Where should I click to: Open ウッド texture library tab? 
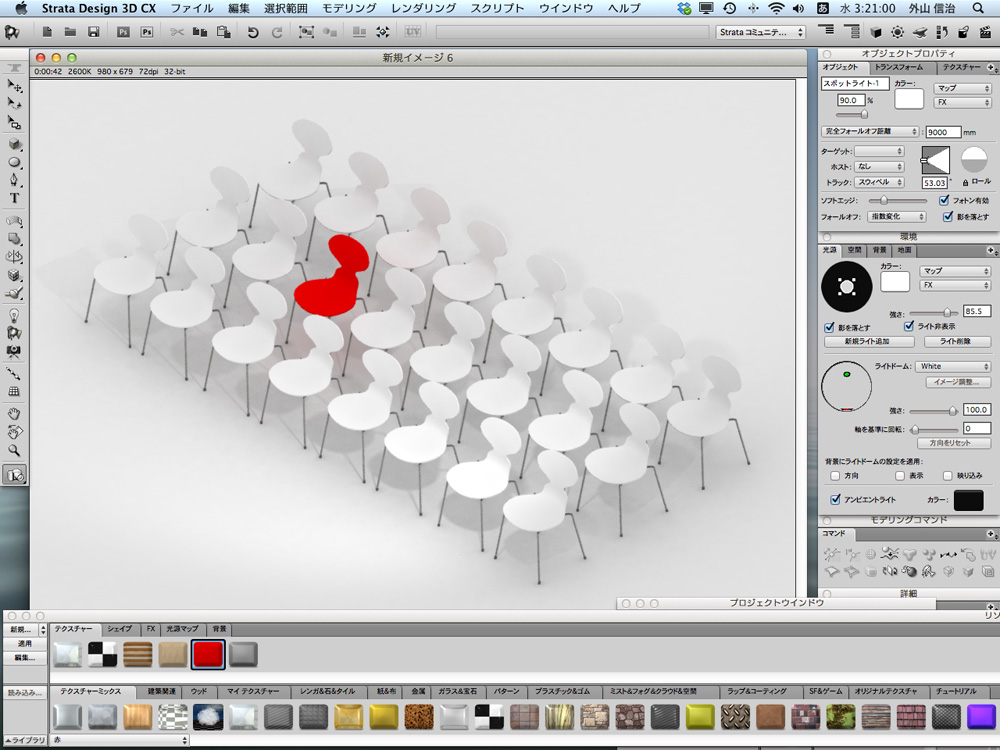click(x=200, y=691)
